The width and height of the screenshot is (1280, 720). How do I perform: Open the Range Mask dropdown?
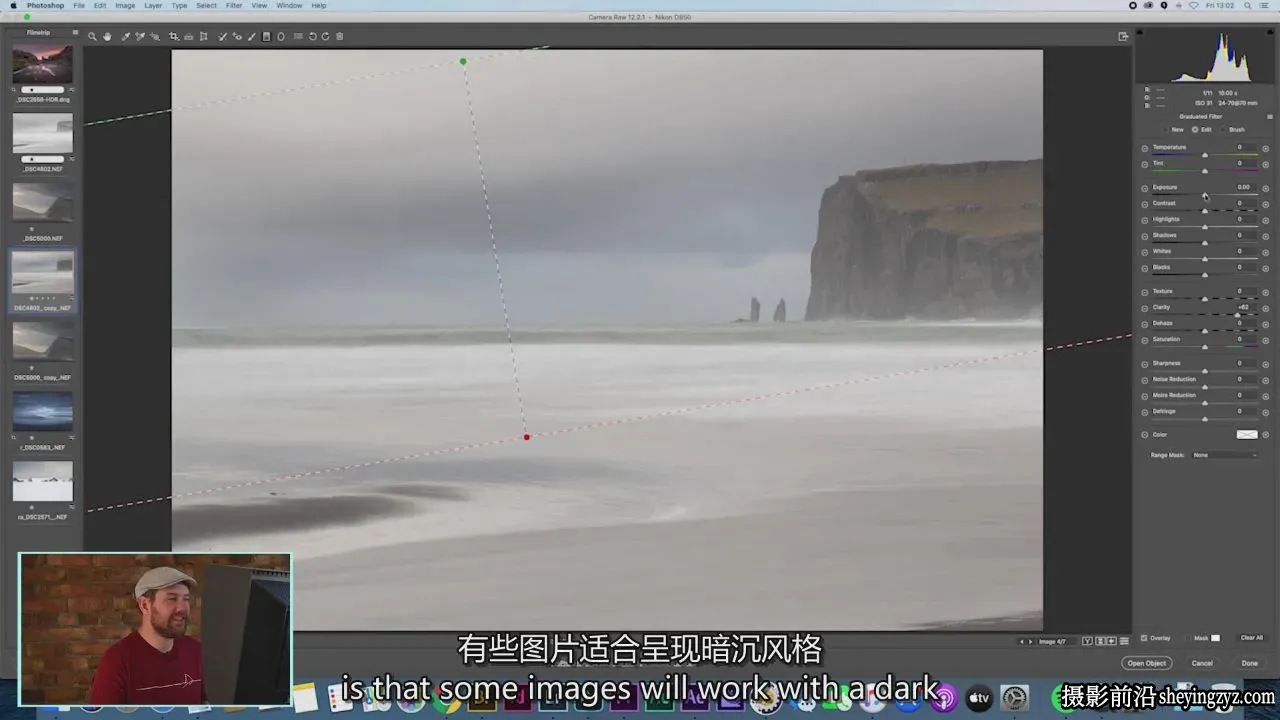pyautogui.click(x=1225, y=455)
